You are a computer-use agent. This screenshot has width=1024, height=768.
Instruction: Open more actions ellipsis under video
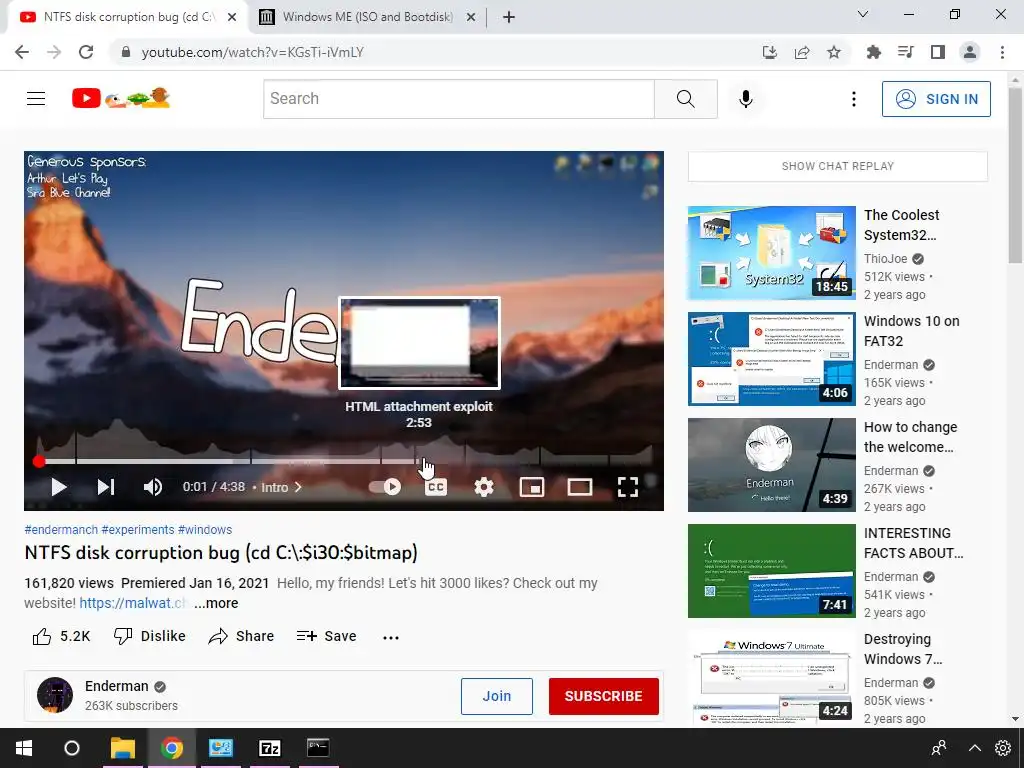(x=391, y=637)
